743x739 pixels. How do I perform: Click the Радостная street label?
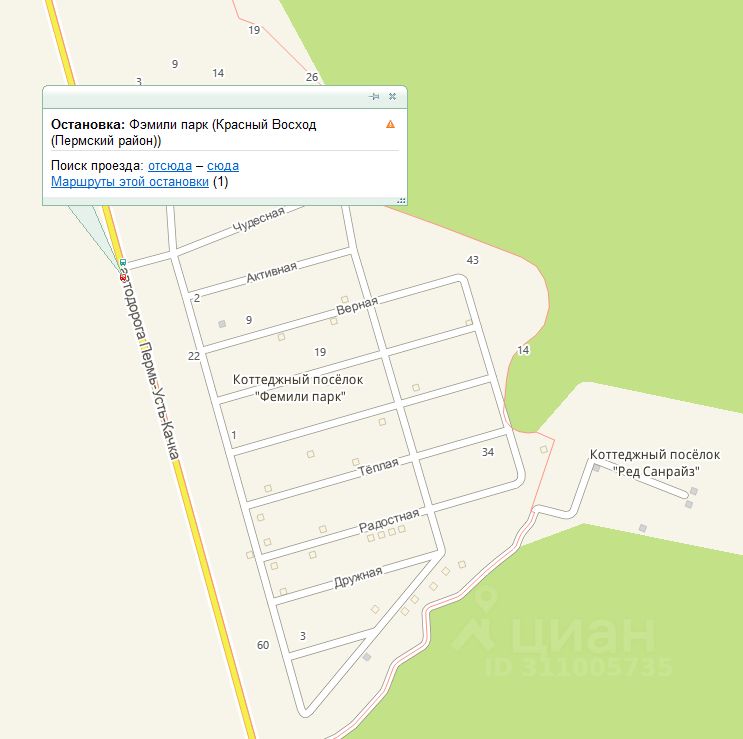[389, 521]
